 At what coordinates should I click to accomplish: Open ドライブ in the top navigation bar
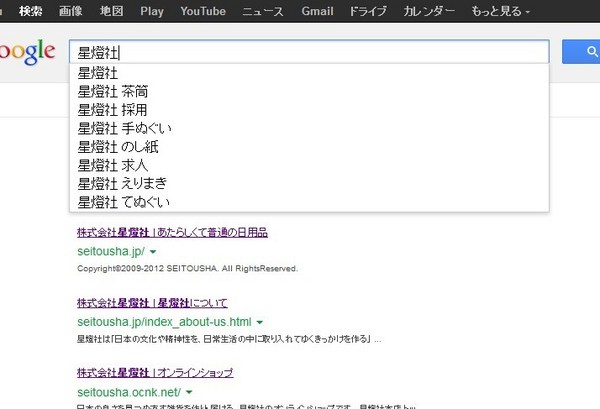(x=368, y=11)
